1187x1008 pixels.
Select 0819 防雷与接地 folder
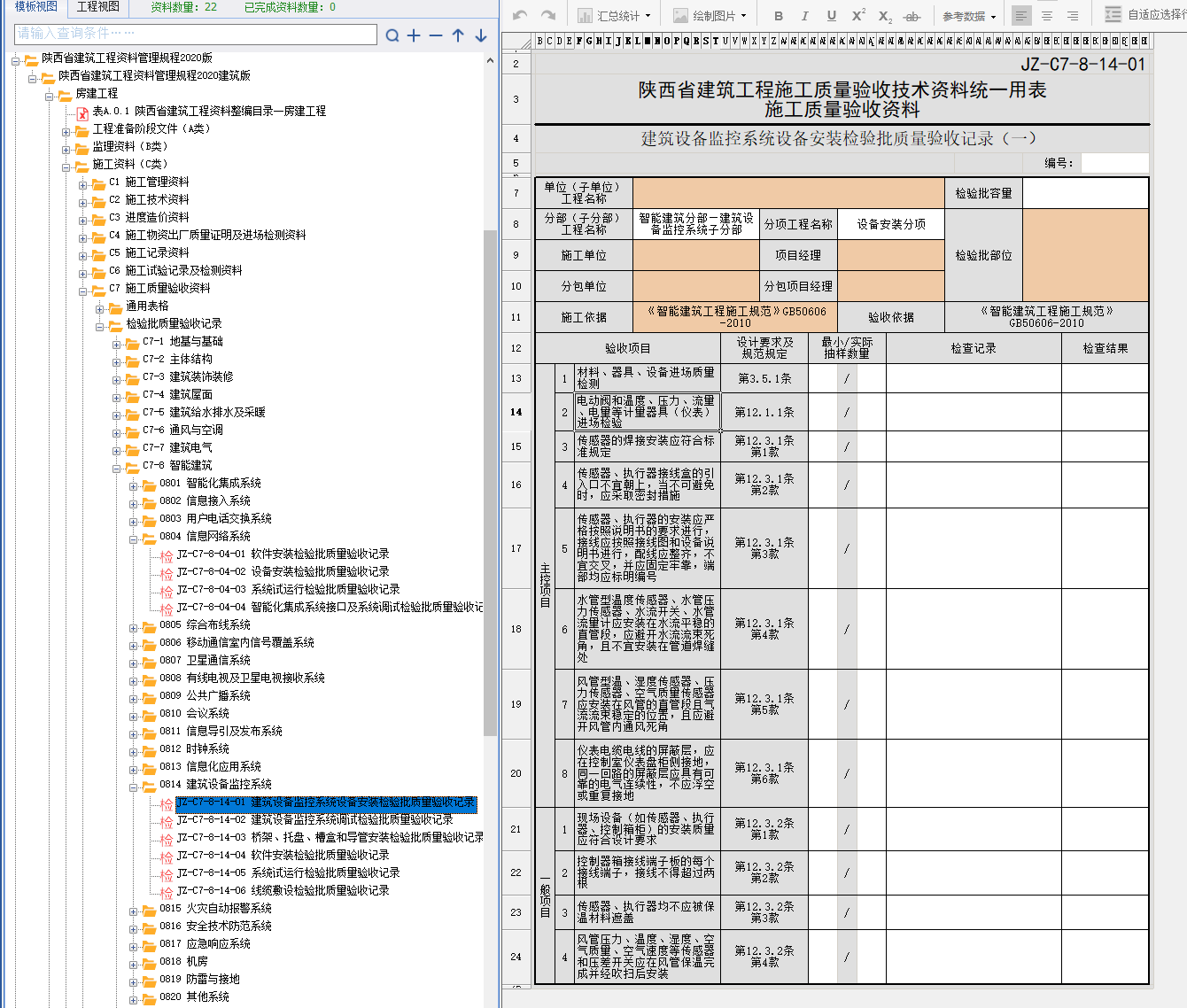(x=199, y=980)
